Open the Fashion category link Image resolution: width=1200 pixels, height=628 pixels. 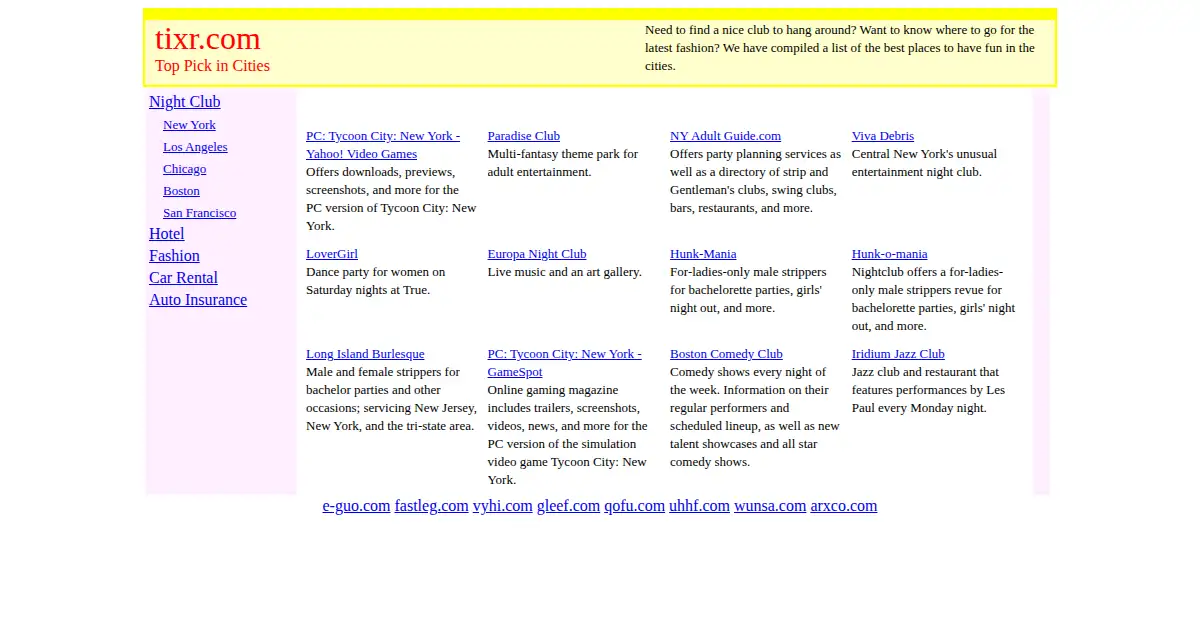[x=174, y=256]
